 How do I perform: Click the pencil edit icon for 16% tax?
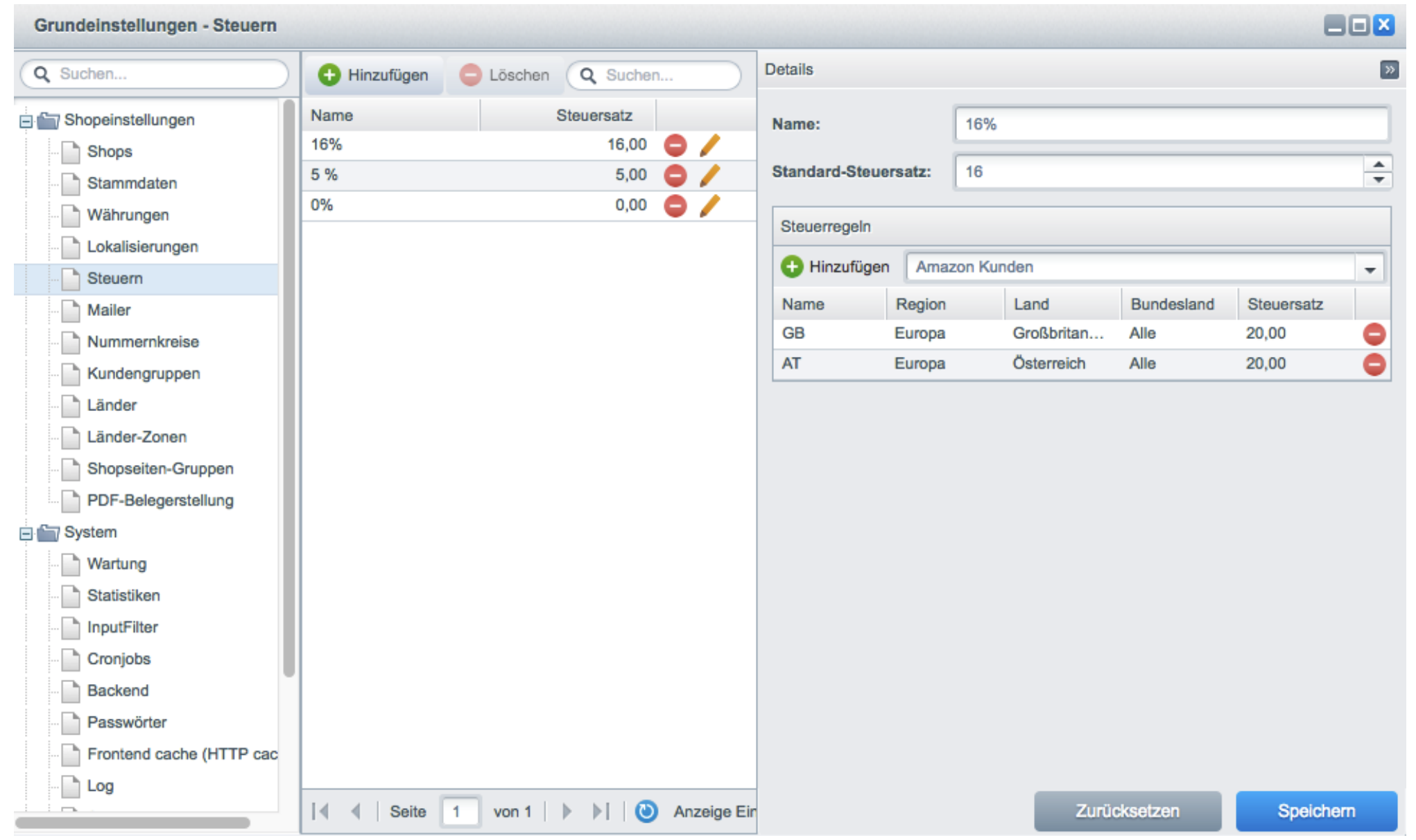coord(709,146)
